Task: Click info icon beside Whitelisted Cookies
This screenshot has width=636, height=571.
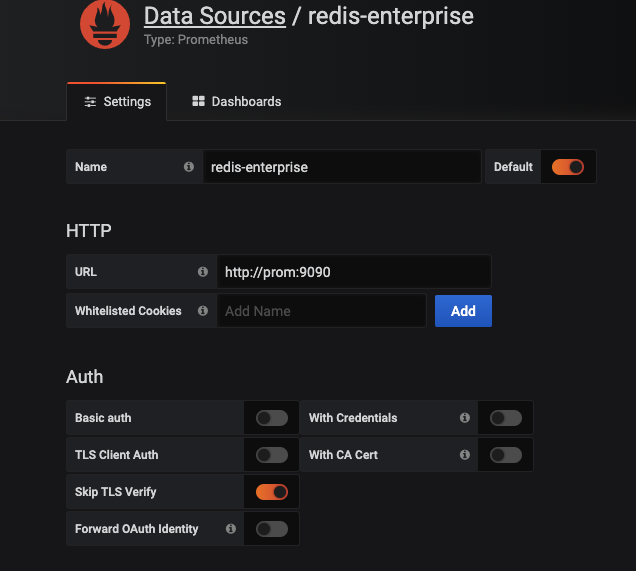Action: pos(203,311)
